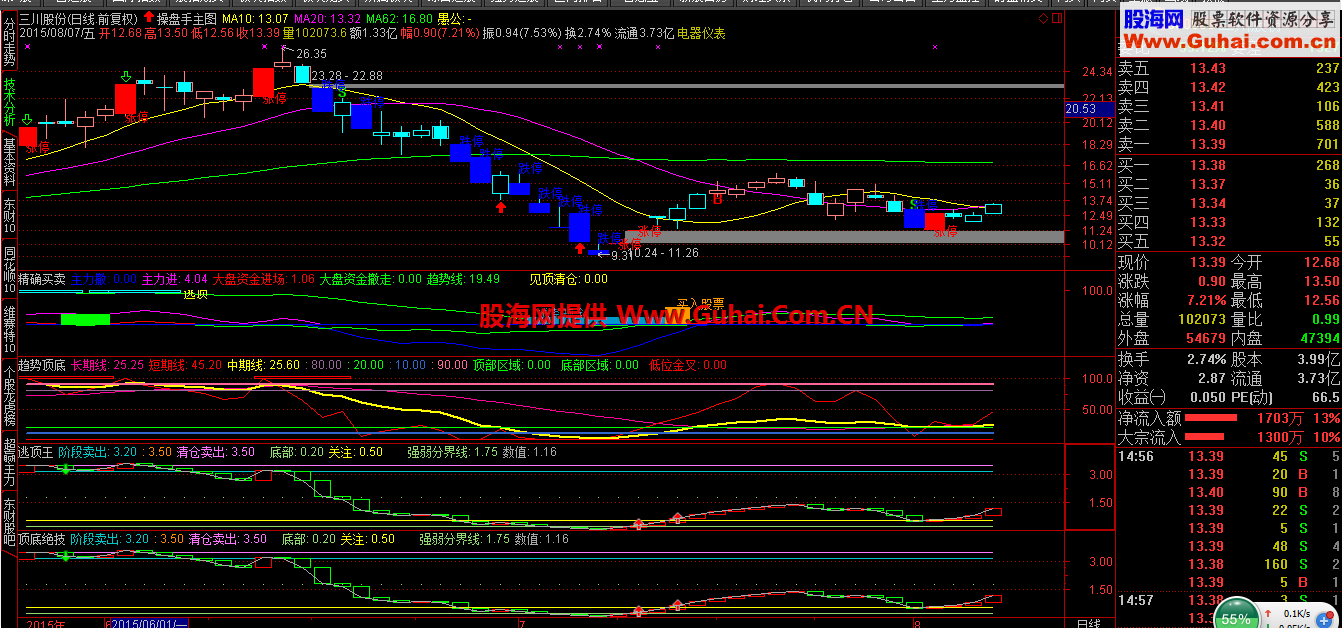
Task: Click the 买五 13.32 order row
Action: pos(1228,241)
